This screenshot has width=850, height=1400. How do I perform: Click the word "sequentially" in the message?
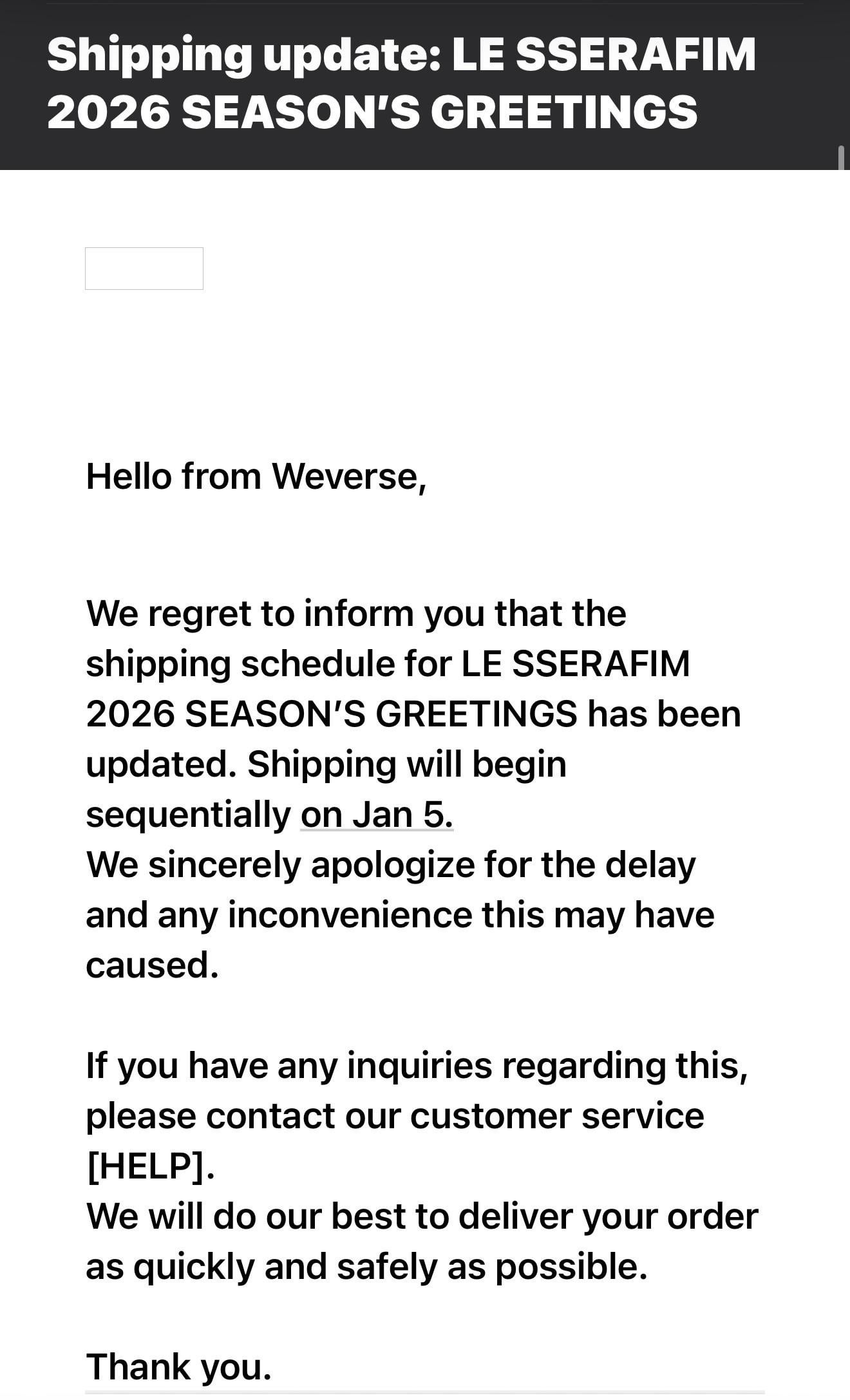[x=188, y=815]
